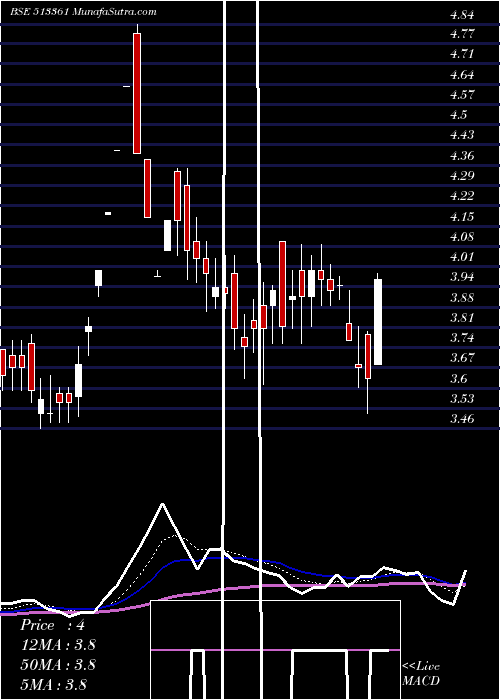Select the 3.81 price axis label
This screenshot has width=500, height=700.
[x=462, y=318]
